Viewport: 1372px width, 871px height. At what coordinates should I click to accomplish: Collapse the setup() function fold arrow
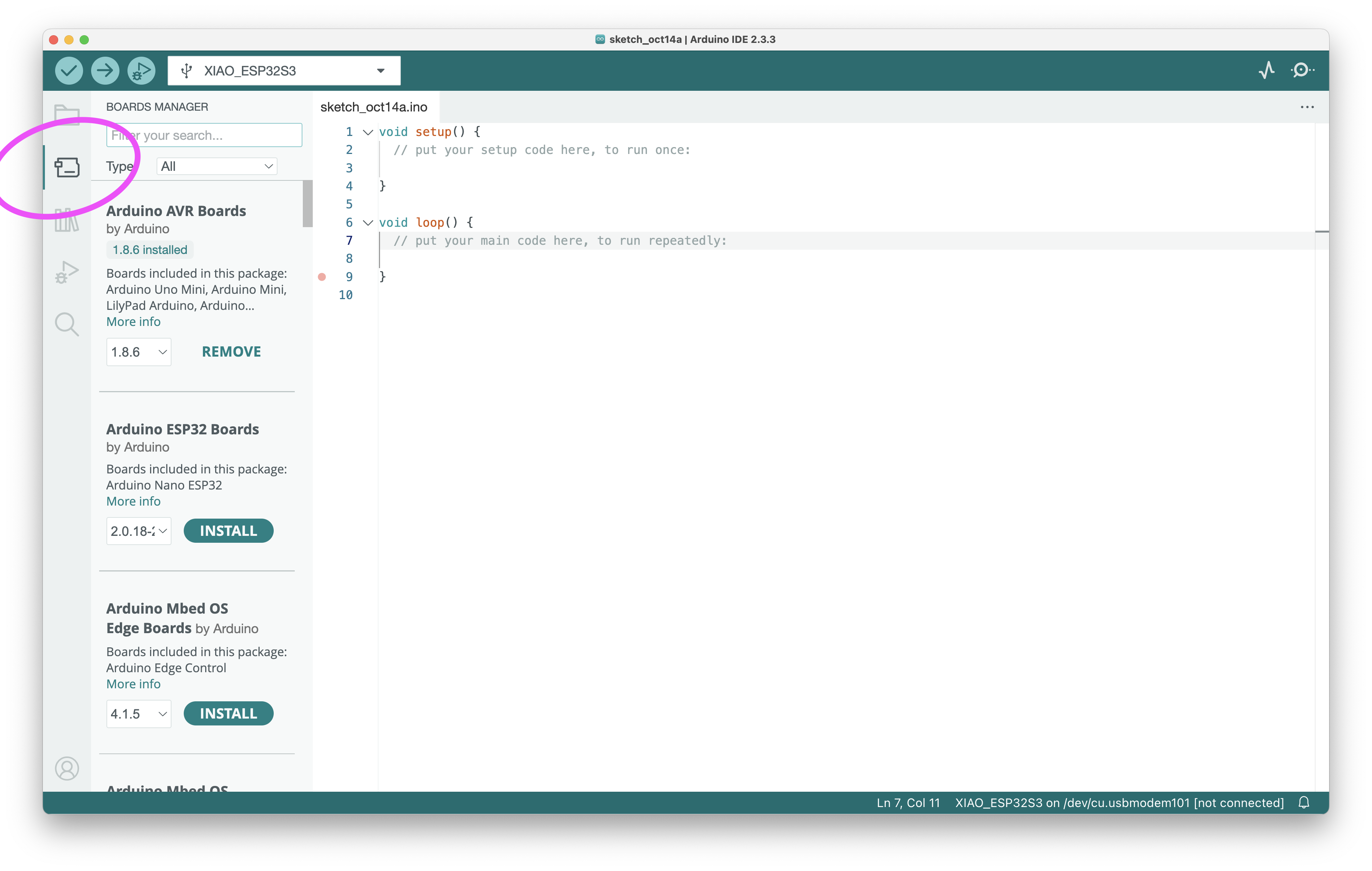coord(368,132)
